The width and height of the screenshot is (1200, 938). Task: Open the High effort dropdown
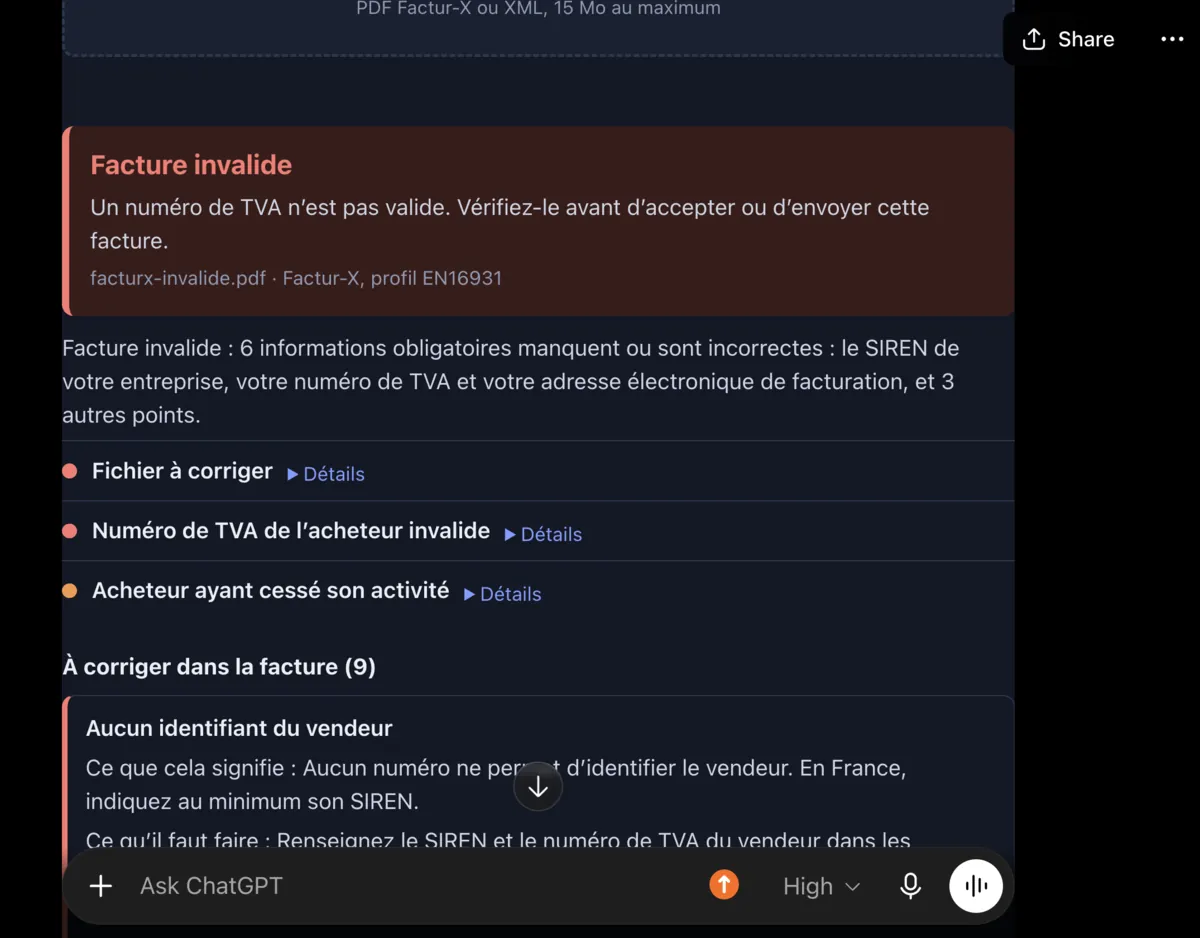point(821,886)
